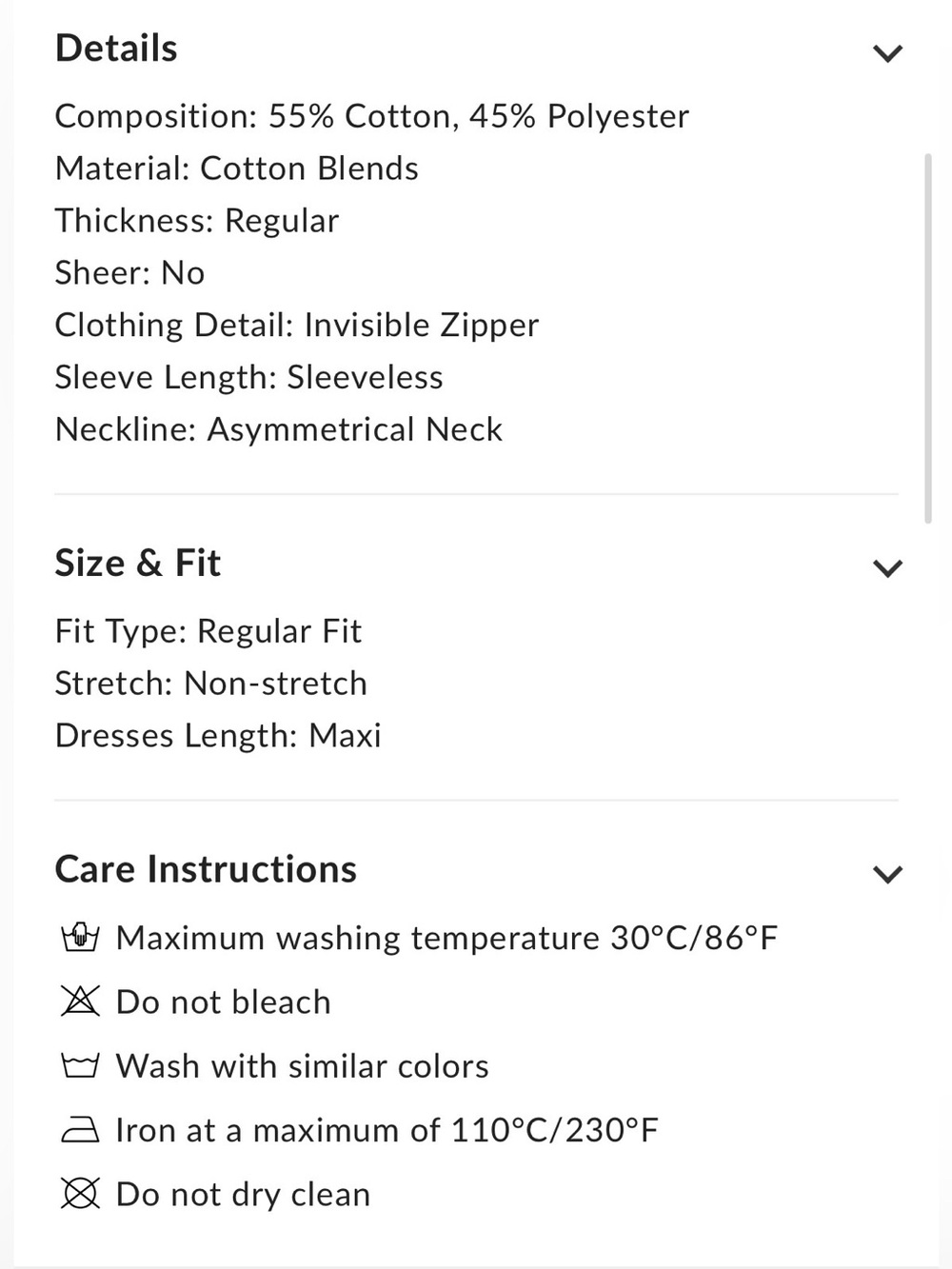Click the Clothing Detail: Invisible Zipper line
This screenshot has width=952, height=1269.
click(297, 325)
